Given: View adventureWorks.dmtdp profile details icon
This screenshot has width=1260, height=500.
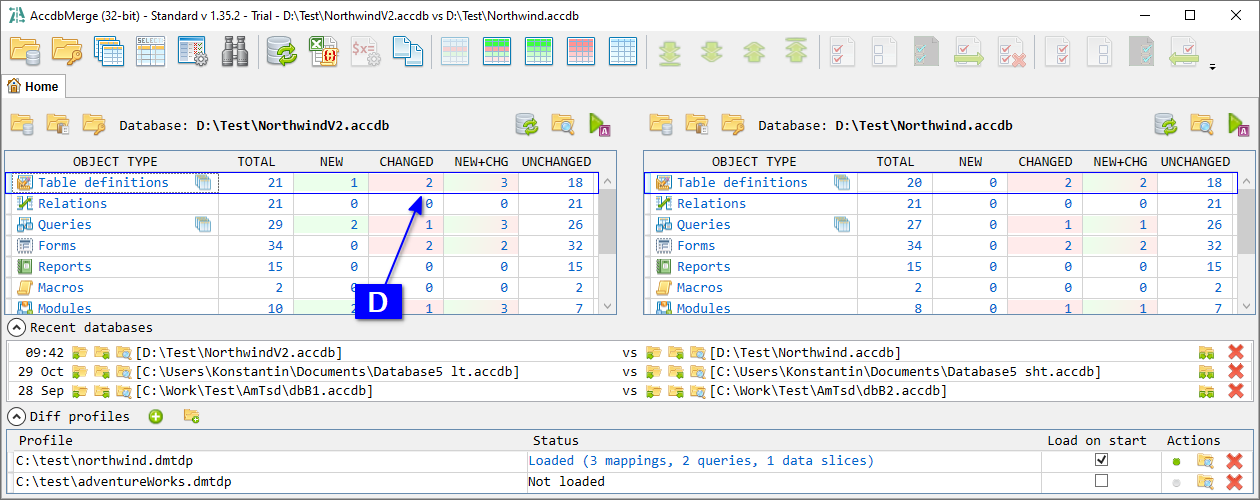Looking at the screenshot, I should (x=1206, y=482).
